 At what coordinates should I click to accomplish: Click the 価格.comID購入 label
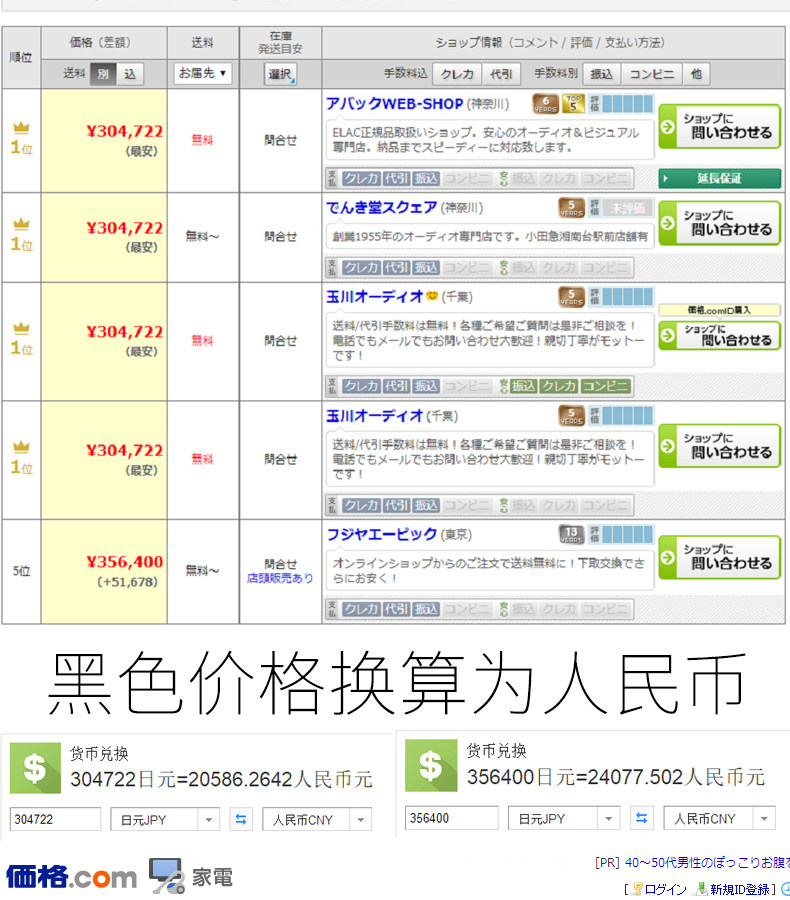tap(719, 311)
